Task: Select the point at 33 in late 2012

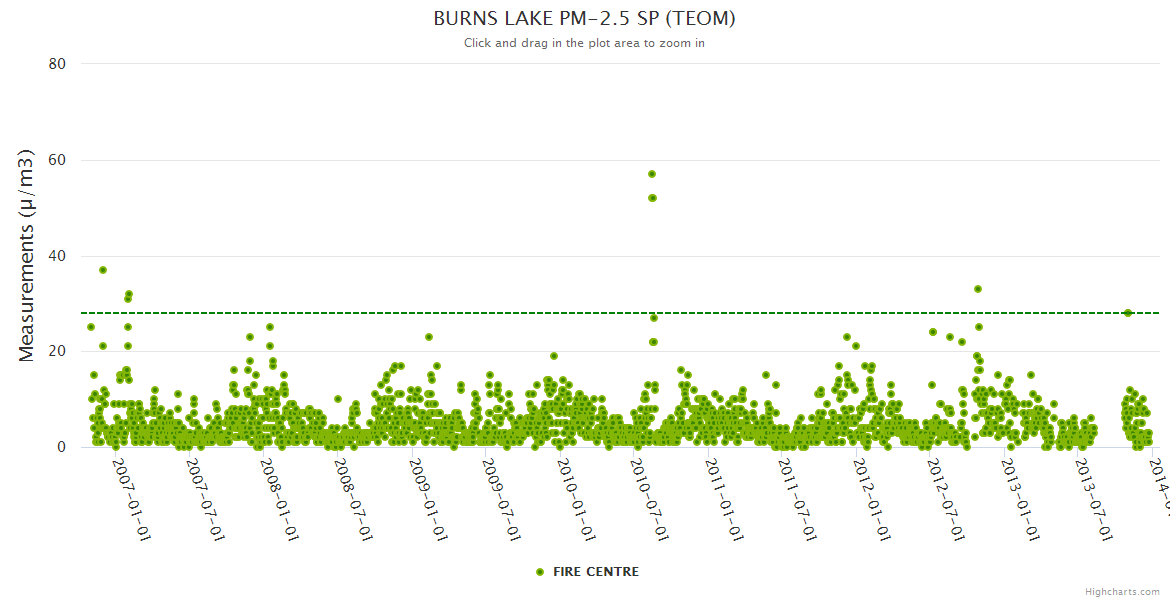Action: click(978, 289)
